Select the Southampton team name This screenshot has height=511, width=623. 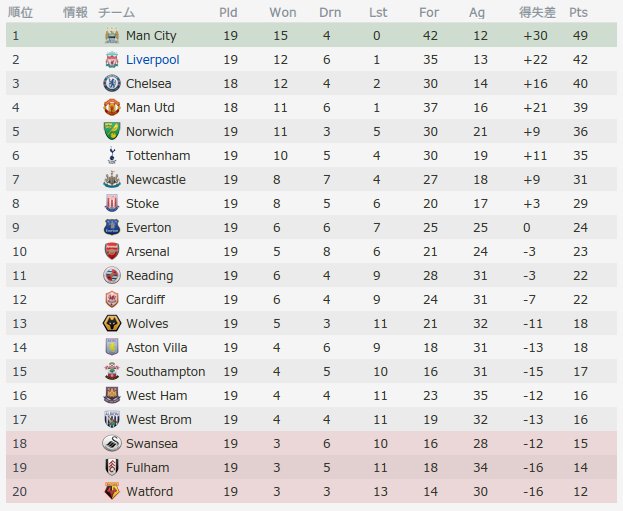166,372
